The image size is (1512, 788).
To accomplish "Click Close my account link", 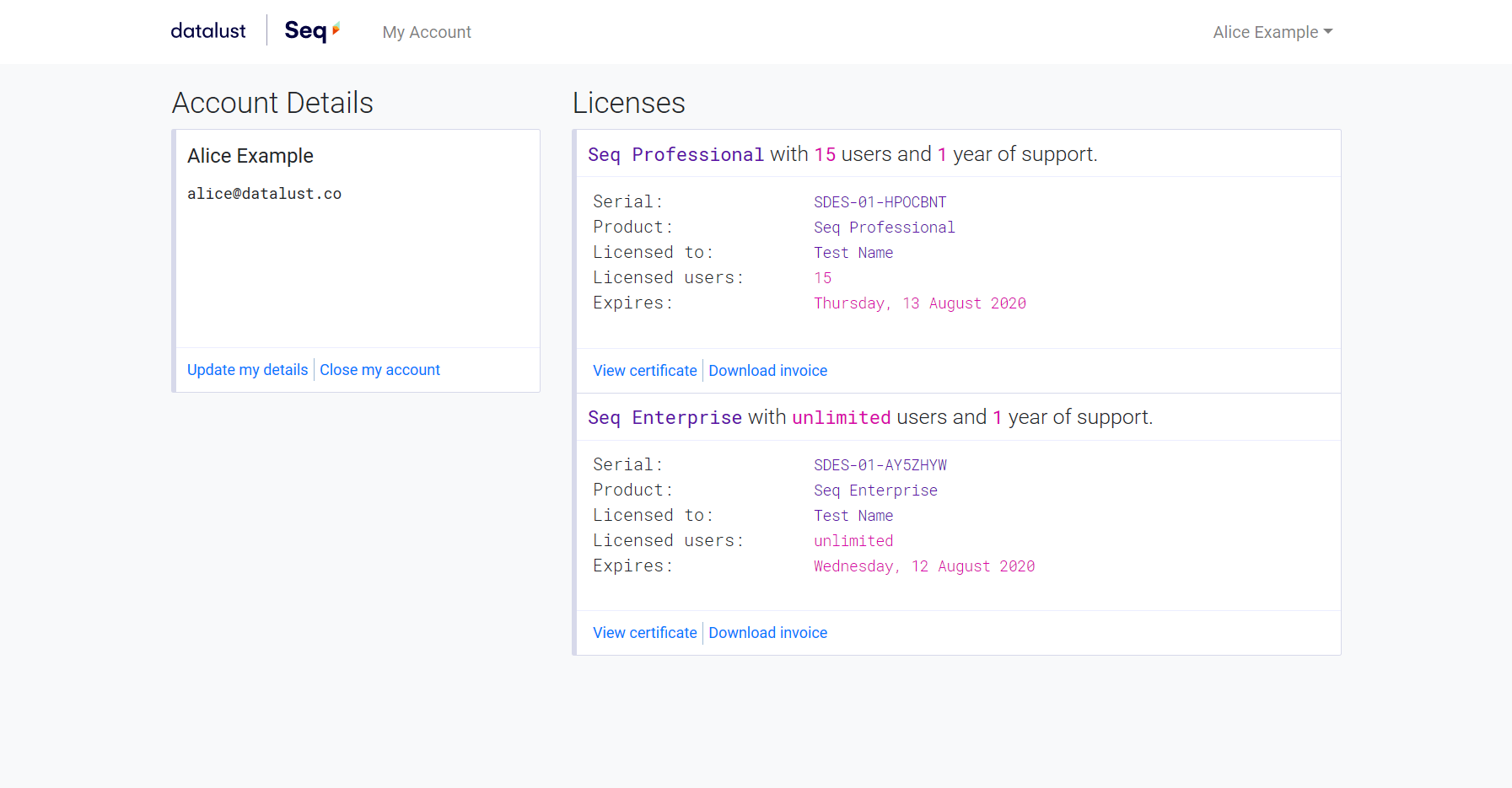I will (x=379, y=370).
